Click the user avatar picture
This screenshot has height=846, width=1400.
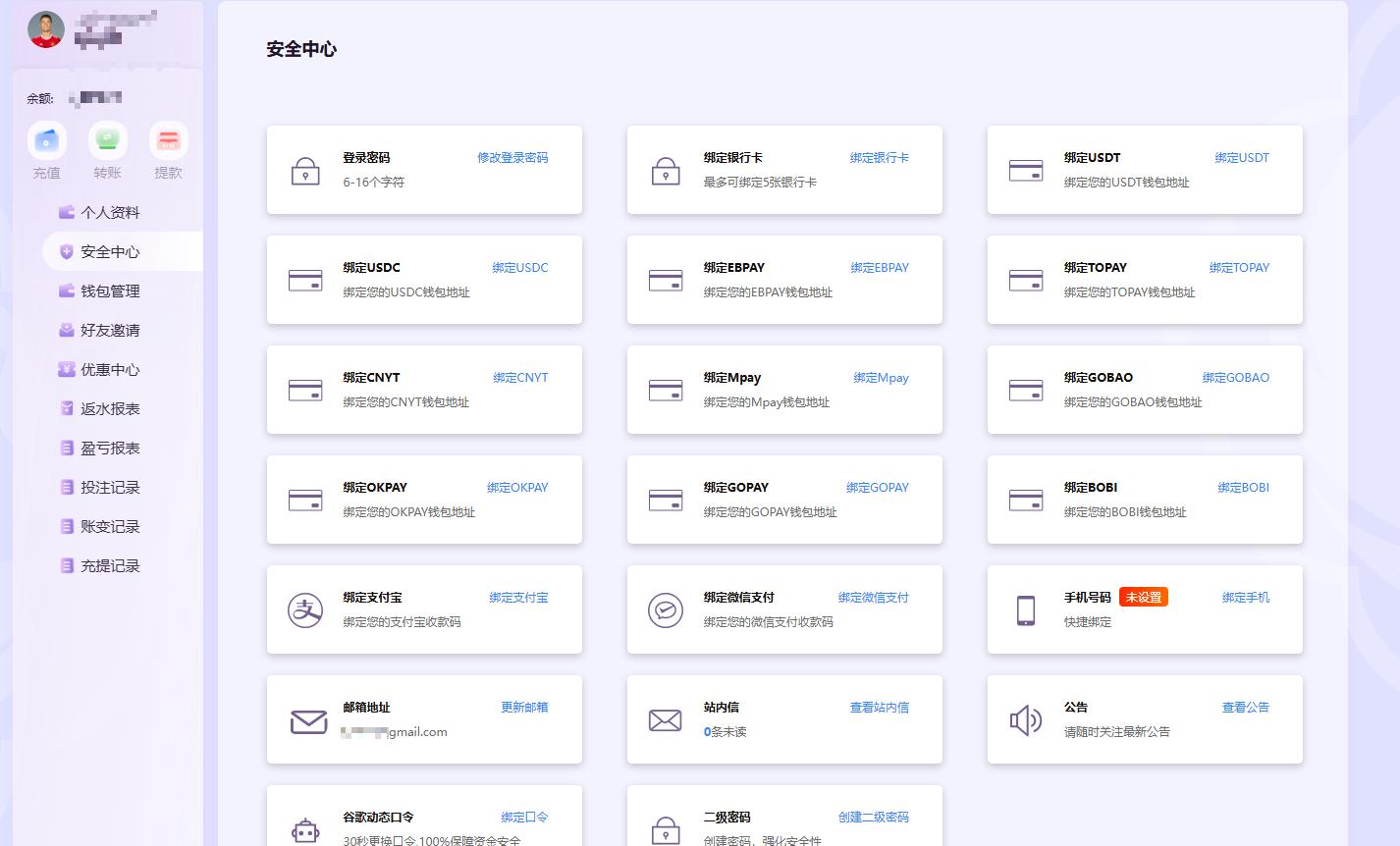click(46, 29)
